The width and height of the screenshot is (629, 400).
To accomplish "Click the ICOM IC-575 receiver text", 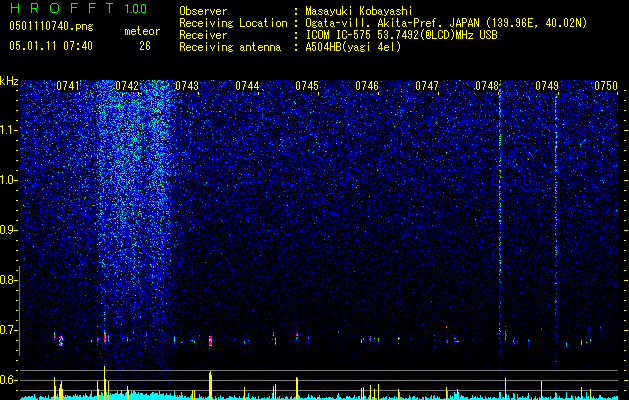I will tap(401, 35).
